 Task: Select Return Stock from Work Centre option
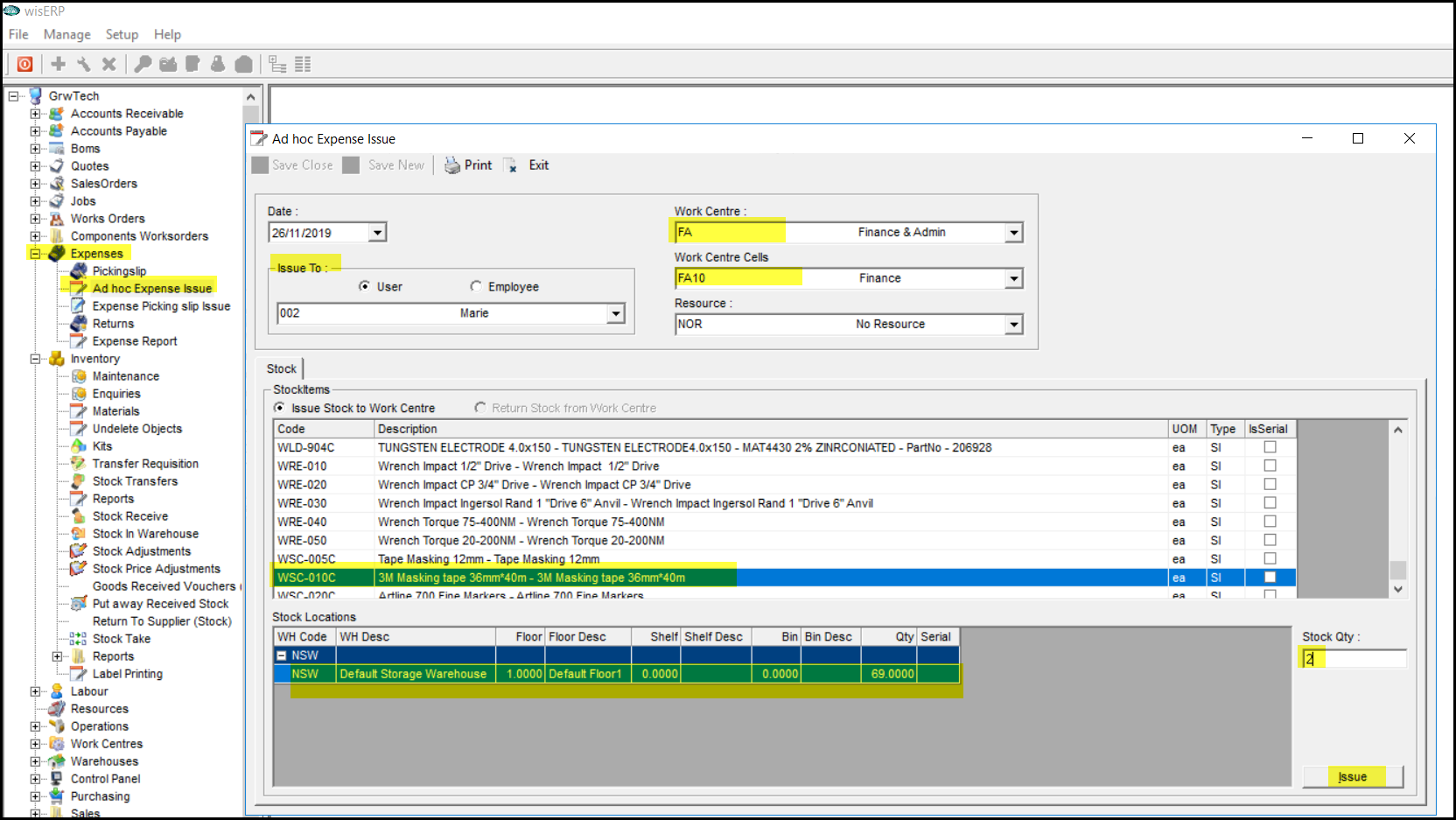coord(480,408)
